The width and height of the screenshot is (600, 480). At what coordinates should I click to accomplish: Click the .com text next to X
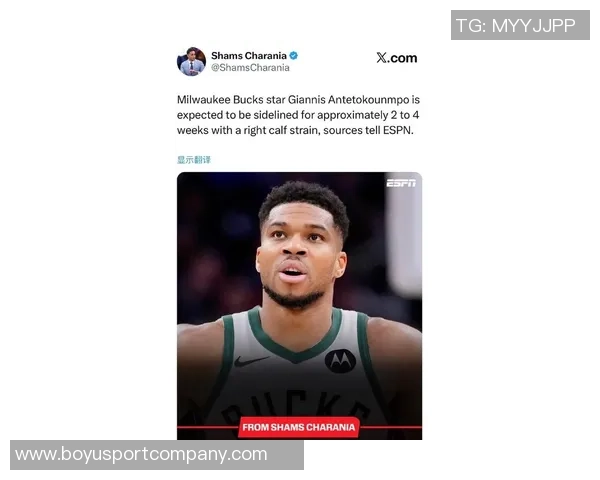click(x=402, y=58)
